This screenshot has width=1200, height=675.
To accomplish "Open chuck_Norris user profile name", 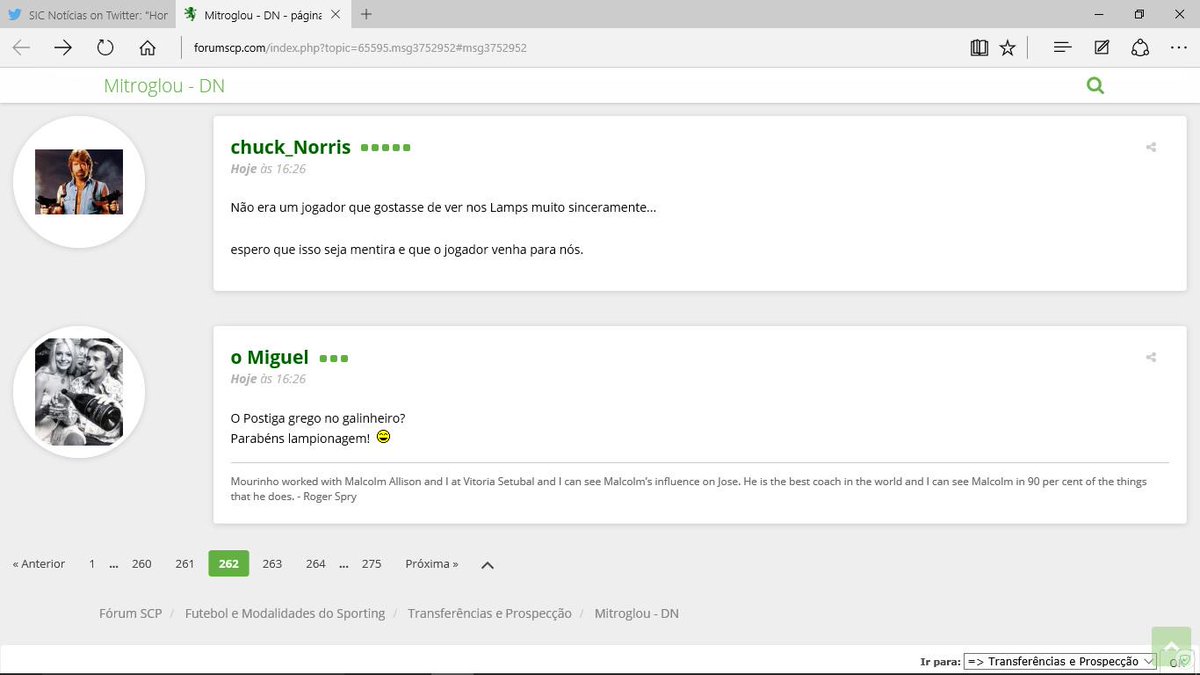I will (290, 147).
